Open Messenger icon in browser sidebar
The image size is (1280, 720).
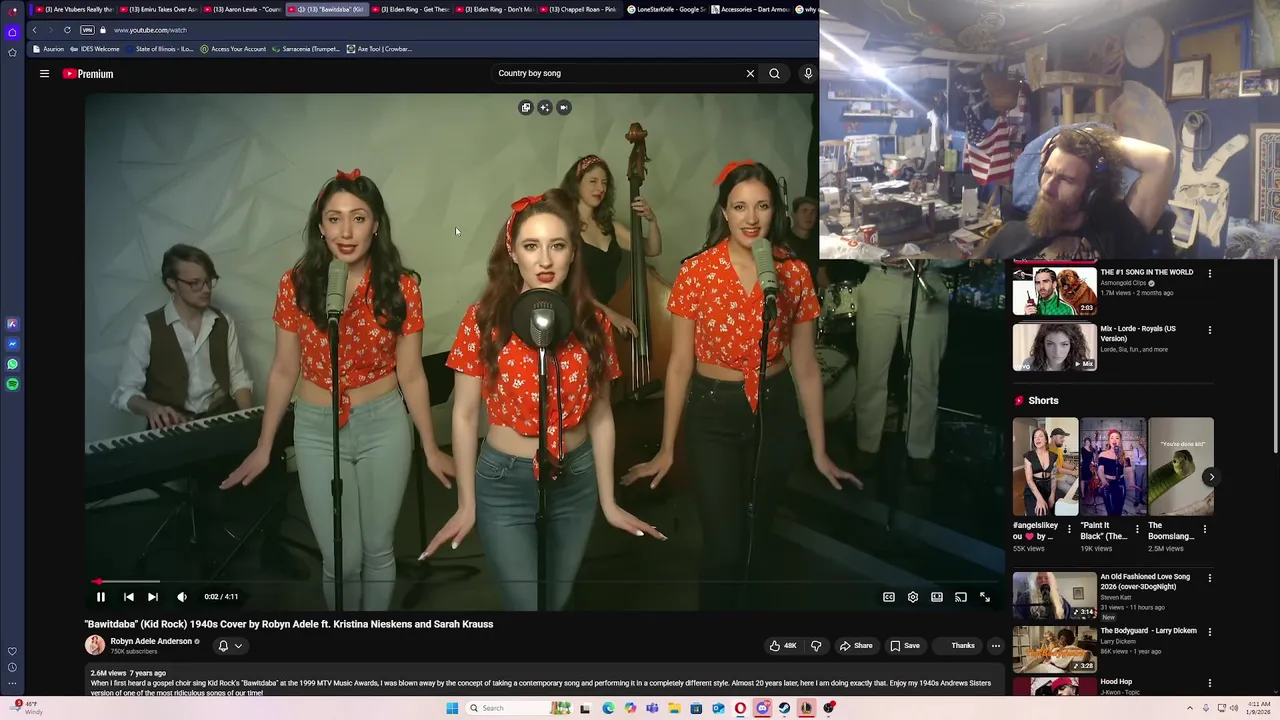tap(12, 344)
